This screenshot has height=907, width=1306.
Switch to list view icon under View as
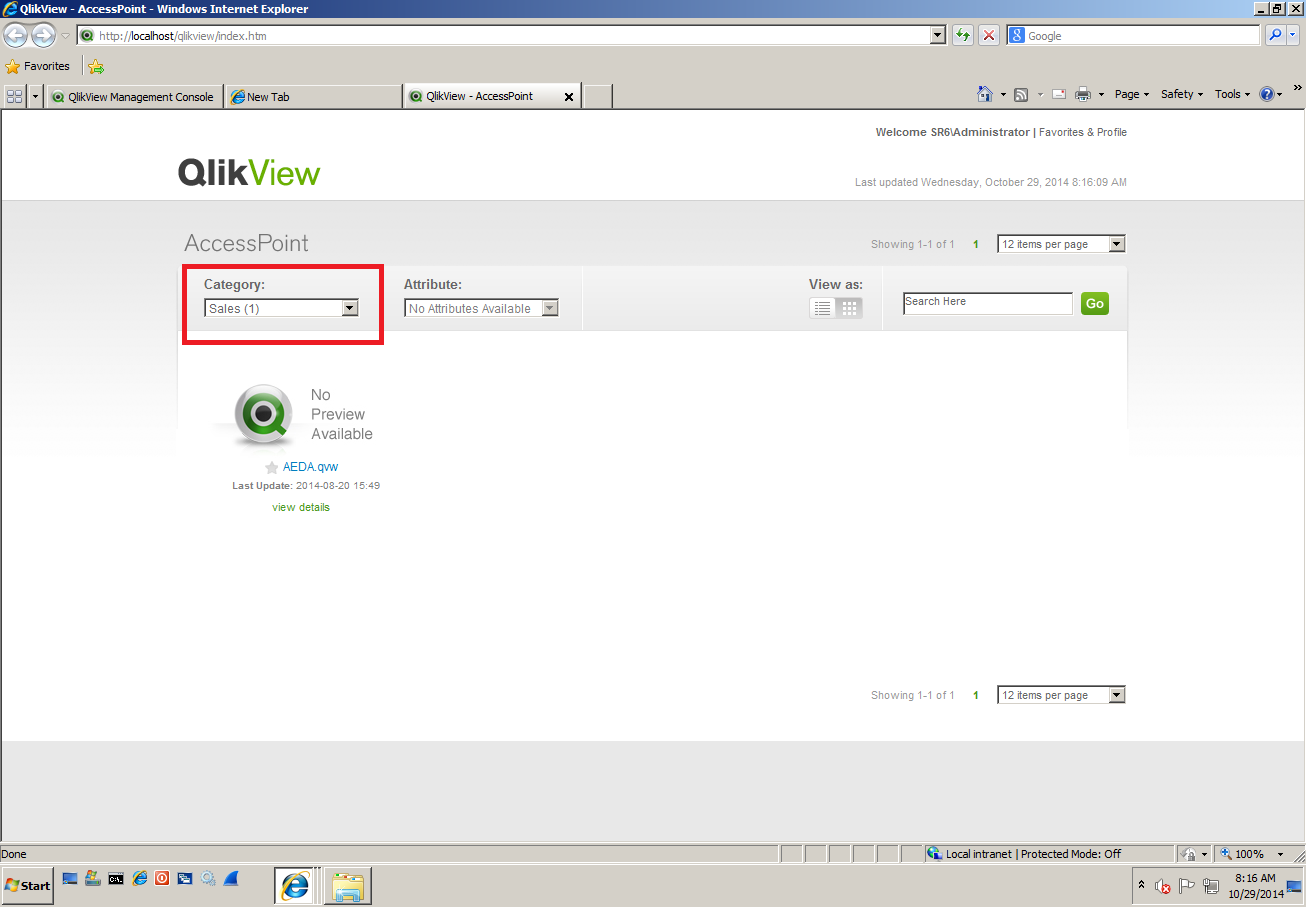pyautogui.click(x=823, y=308)
